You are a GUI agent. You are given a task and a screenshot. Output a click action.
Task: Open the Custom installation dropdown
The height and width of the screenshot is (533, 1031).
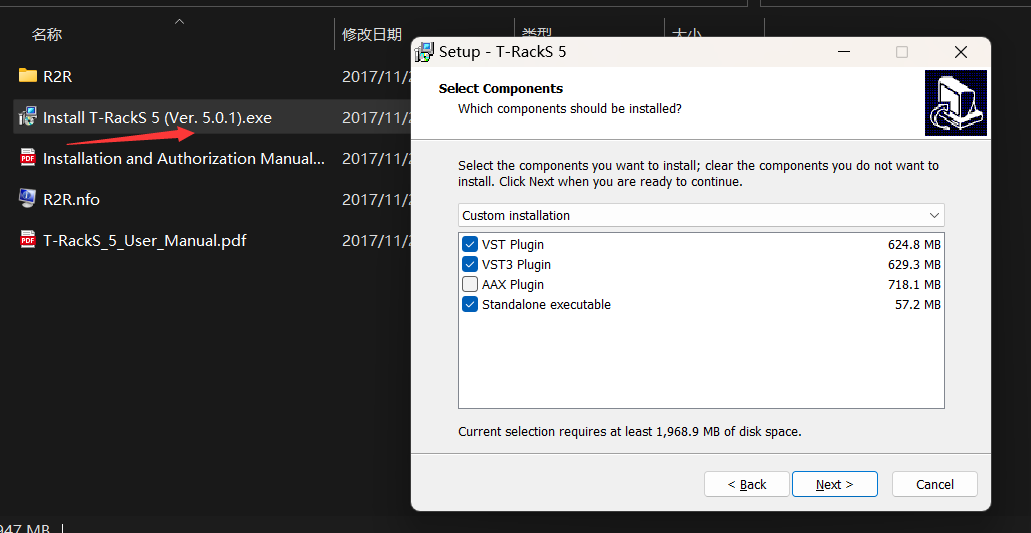point(701,216)
